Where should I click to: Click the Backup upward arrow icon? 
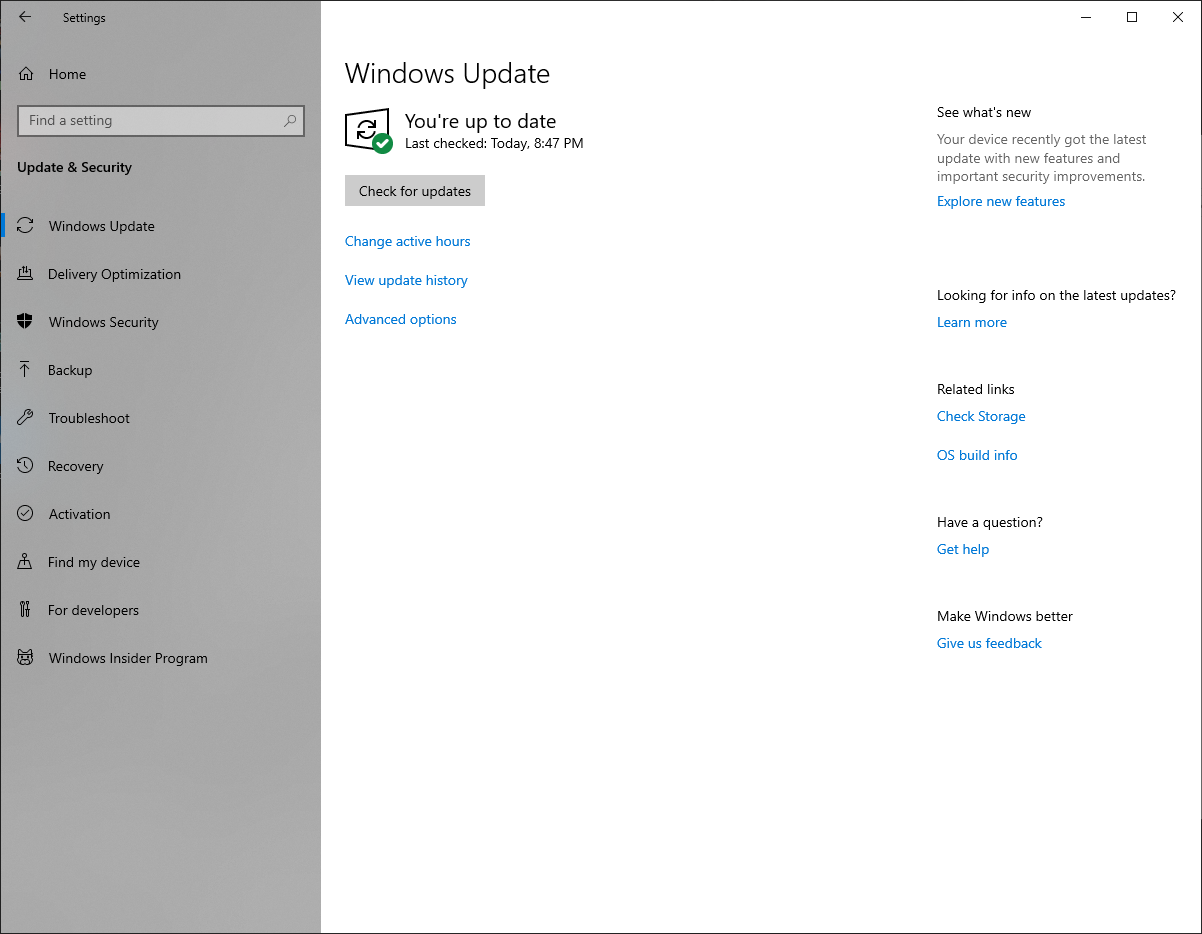[x=26, y=370]
